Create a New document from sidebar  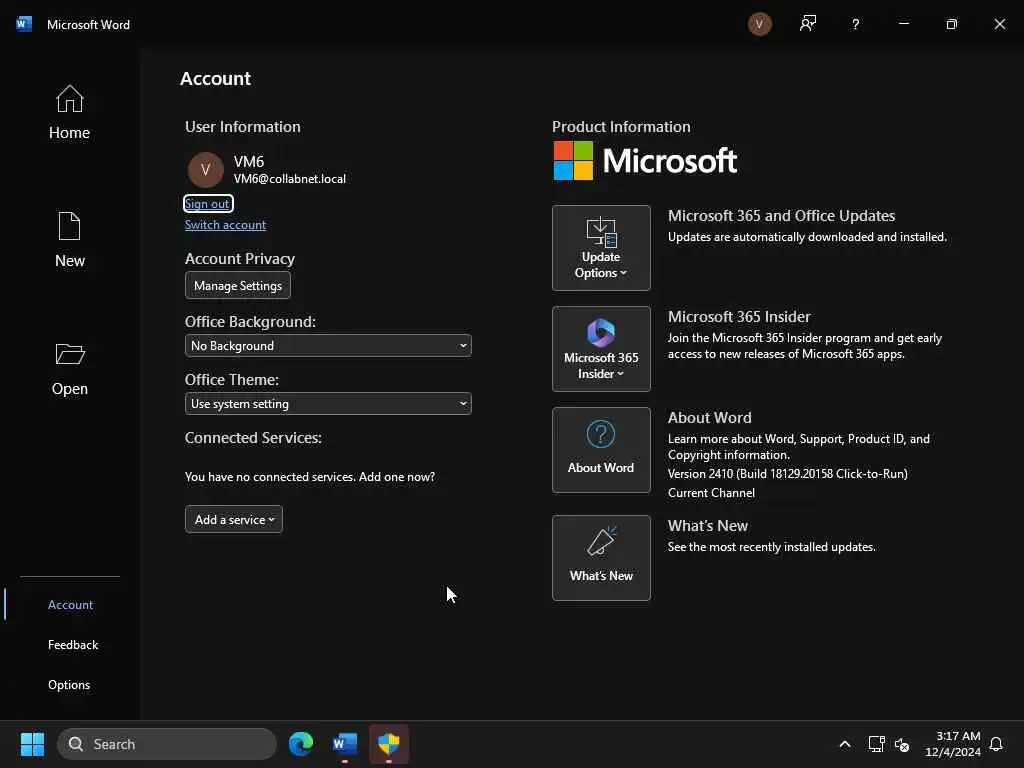click(x=69, y=240)
